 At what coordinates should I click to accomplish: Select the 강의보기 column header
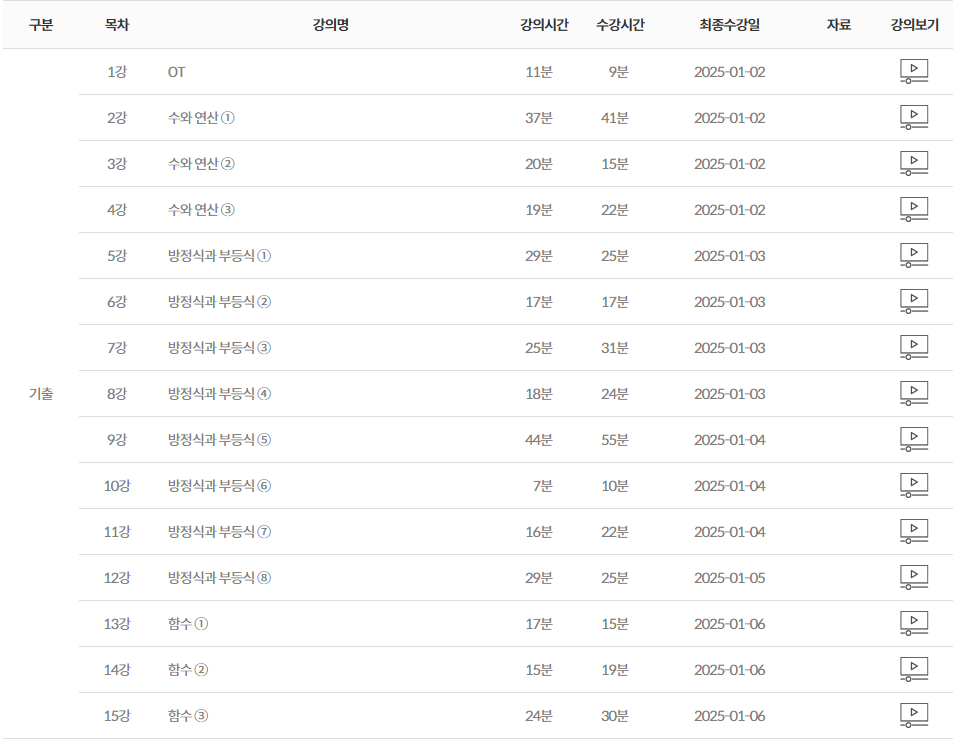914,25
